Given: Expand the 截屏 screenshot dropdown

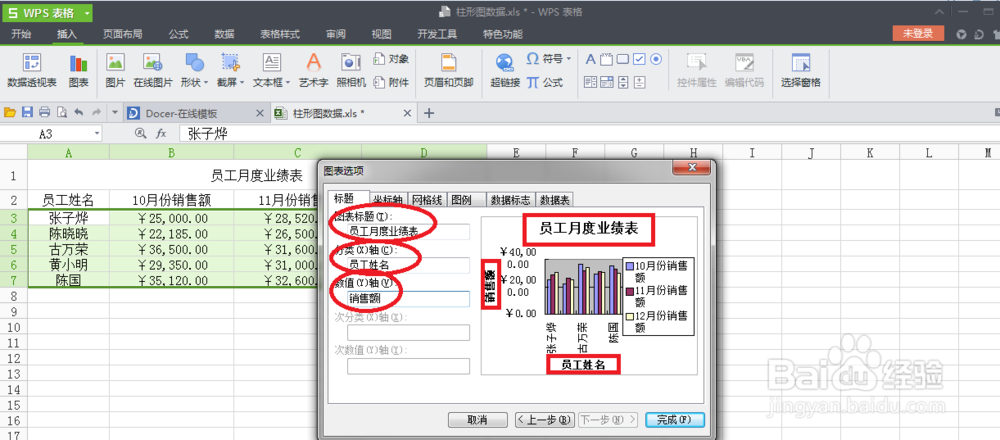Looking at the screenshot, I should 241,83.
